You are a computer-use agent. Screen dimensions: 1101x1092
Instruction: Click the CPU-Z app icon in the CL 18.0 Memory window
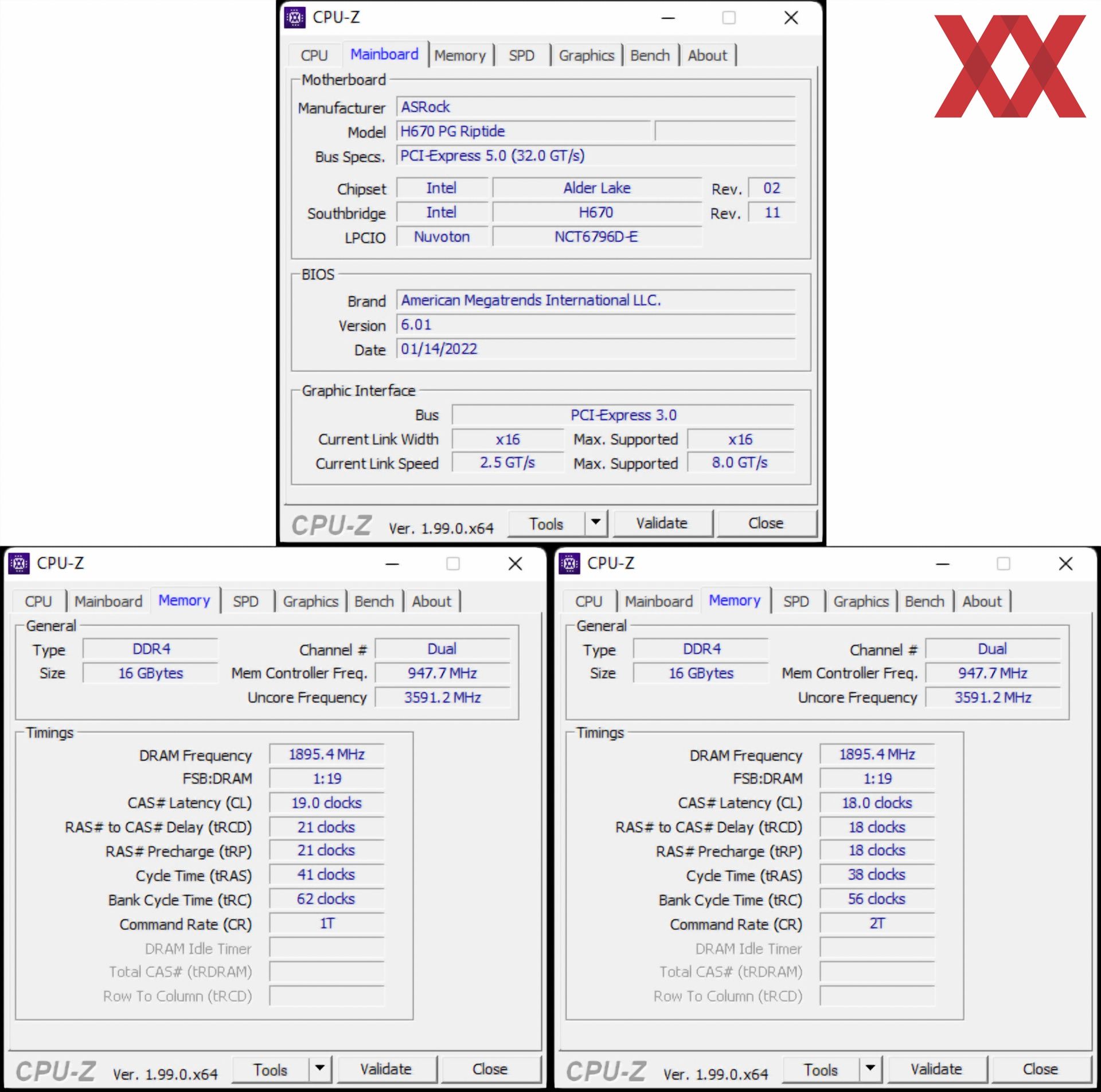pyautogui.click(x=569, y=563)
